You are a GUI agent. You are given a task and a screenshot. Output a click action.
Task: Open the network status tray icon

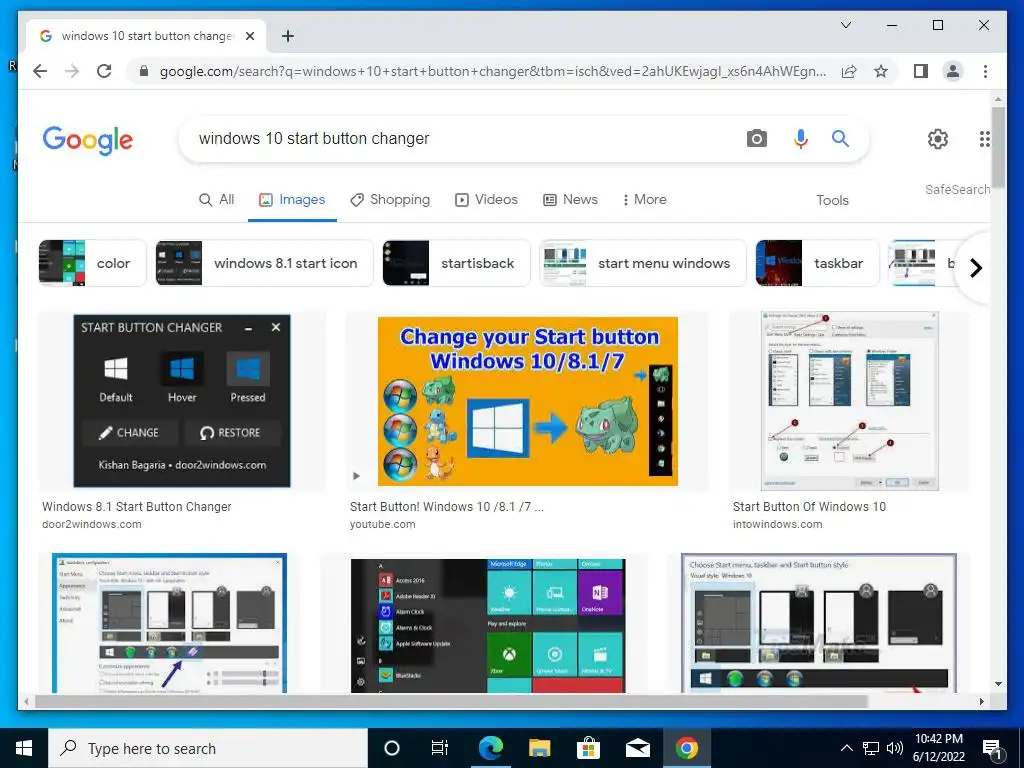pos(871,748)
